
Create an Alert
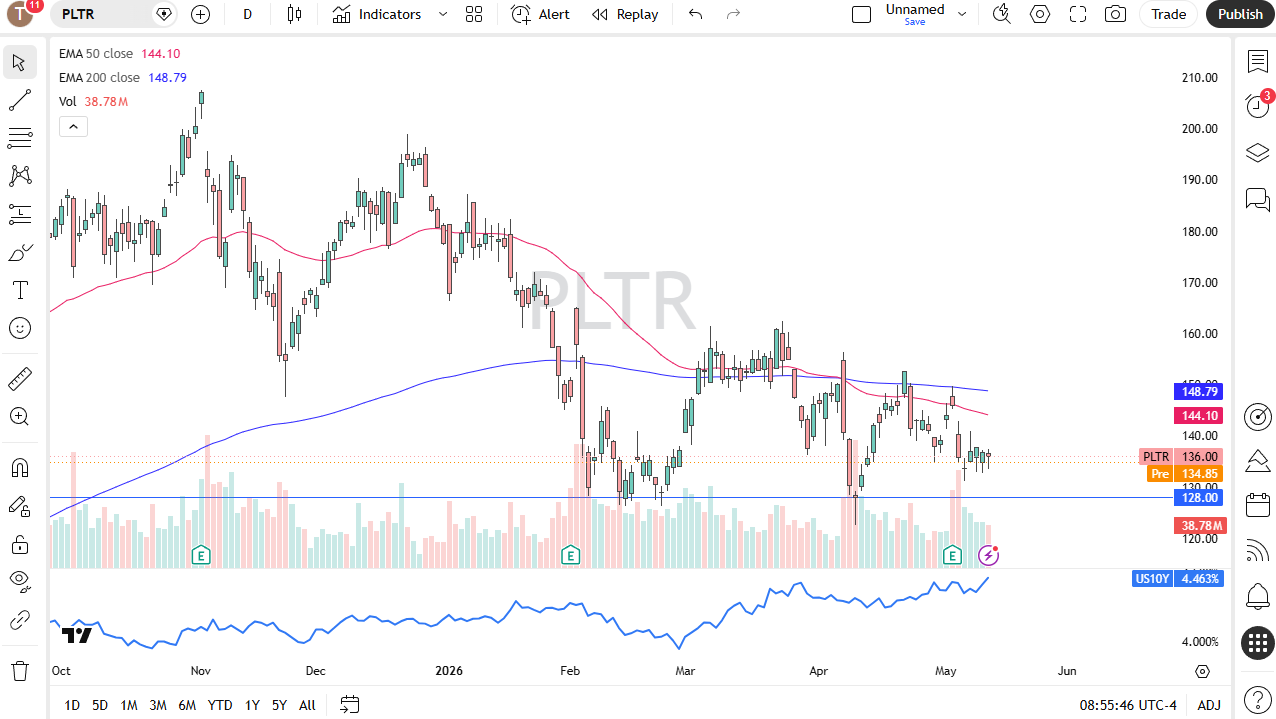click(541, 14)
